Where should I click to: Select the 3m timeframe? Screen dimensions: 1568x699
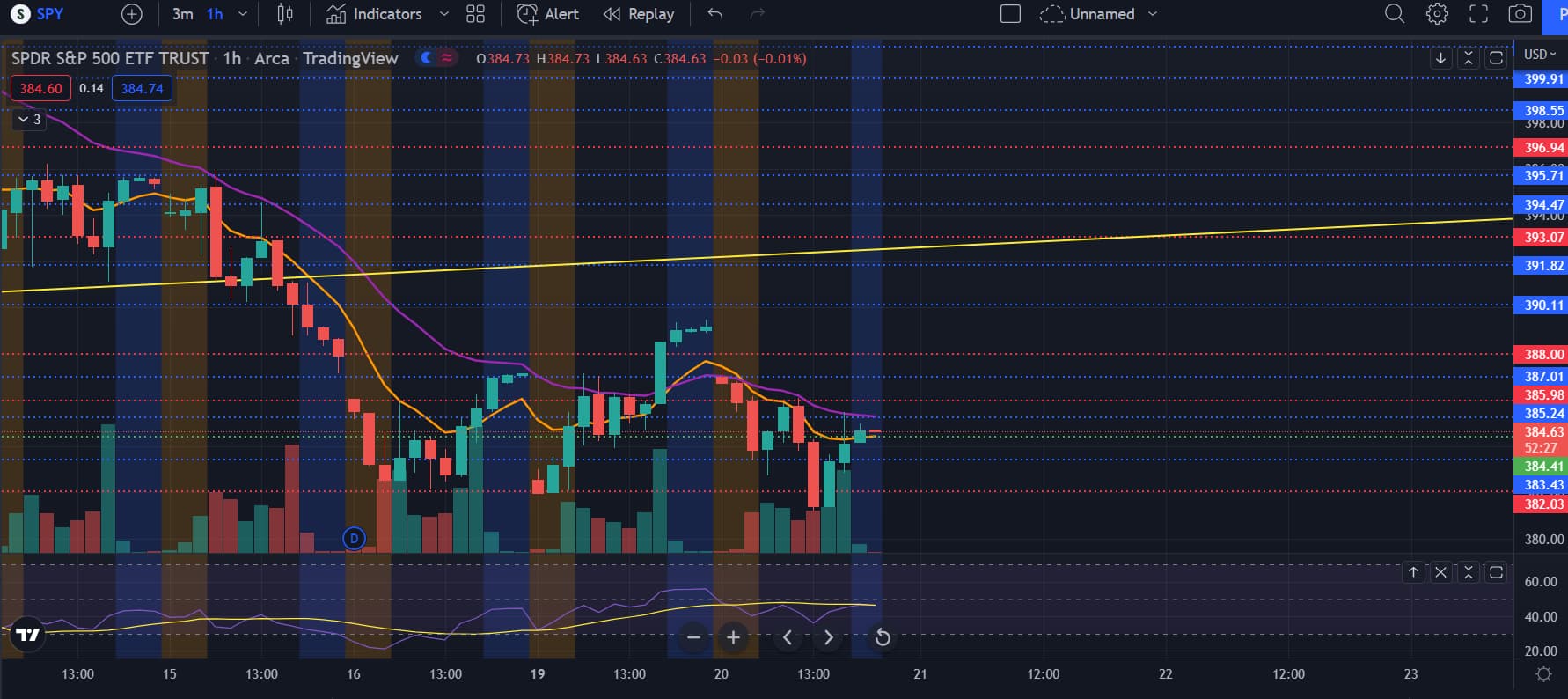(x=182, y=14)
